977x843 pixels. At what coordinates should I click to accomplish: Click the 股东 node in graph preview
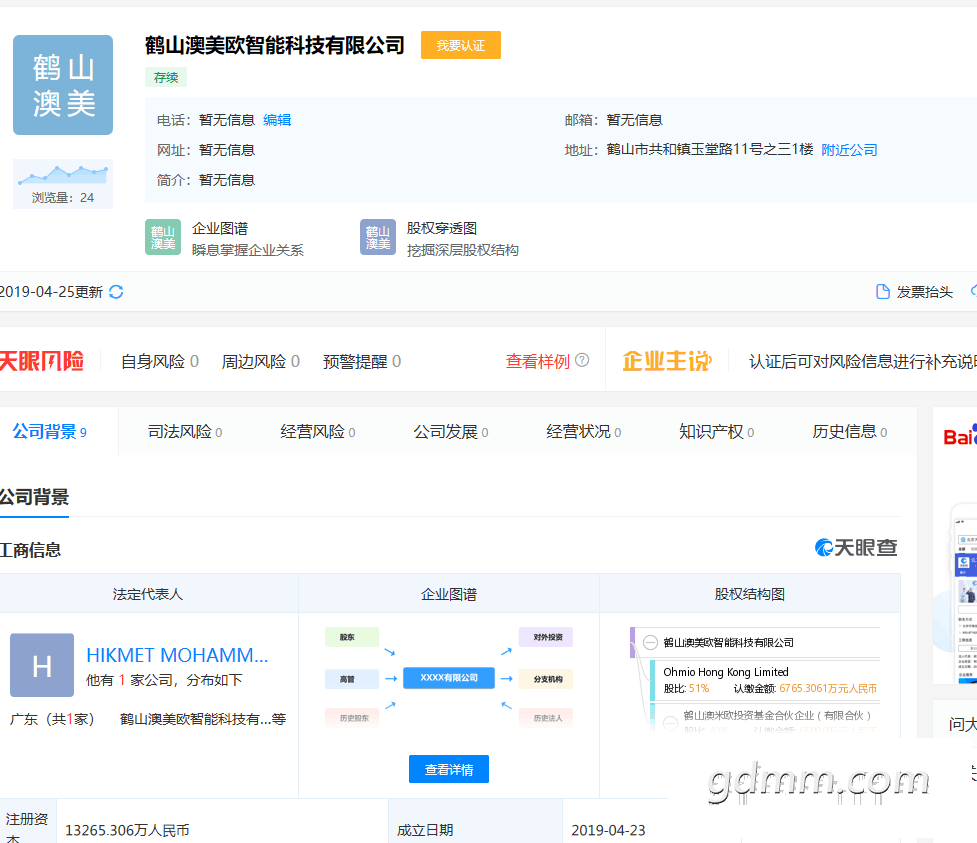351,637
